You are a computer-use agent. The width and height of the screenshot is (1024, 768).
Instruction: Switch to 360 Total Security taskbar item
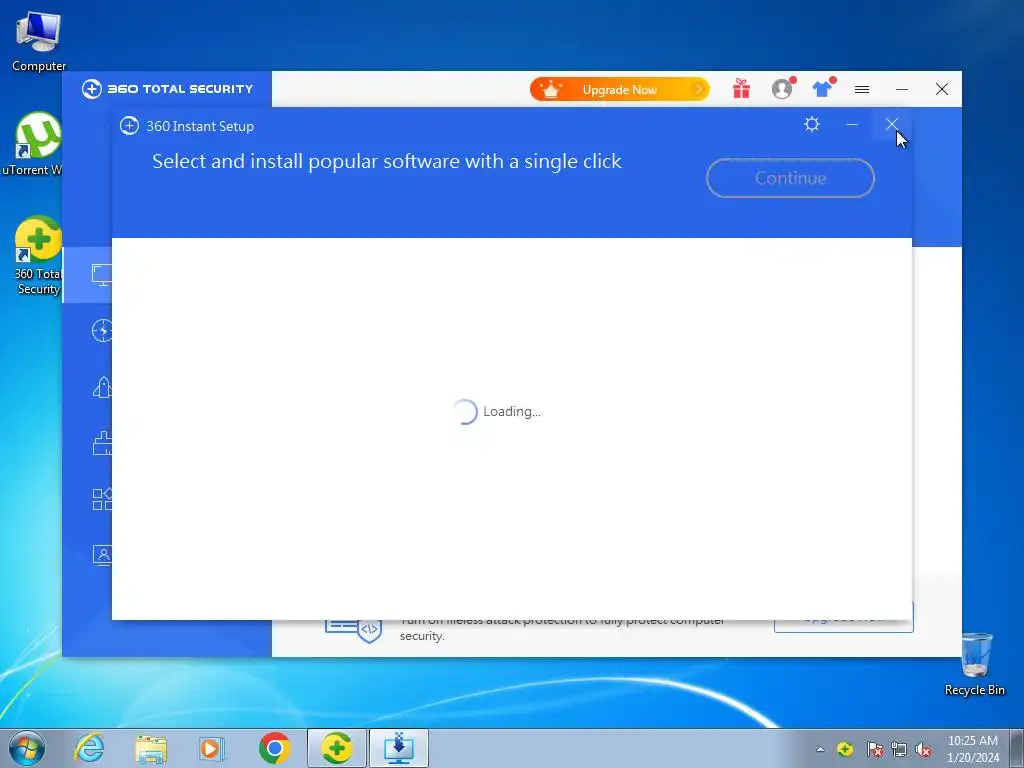click(x=337, y=748)
